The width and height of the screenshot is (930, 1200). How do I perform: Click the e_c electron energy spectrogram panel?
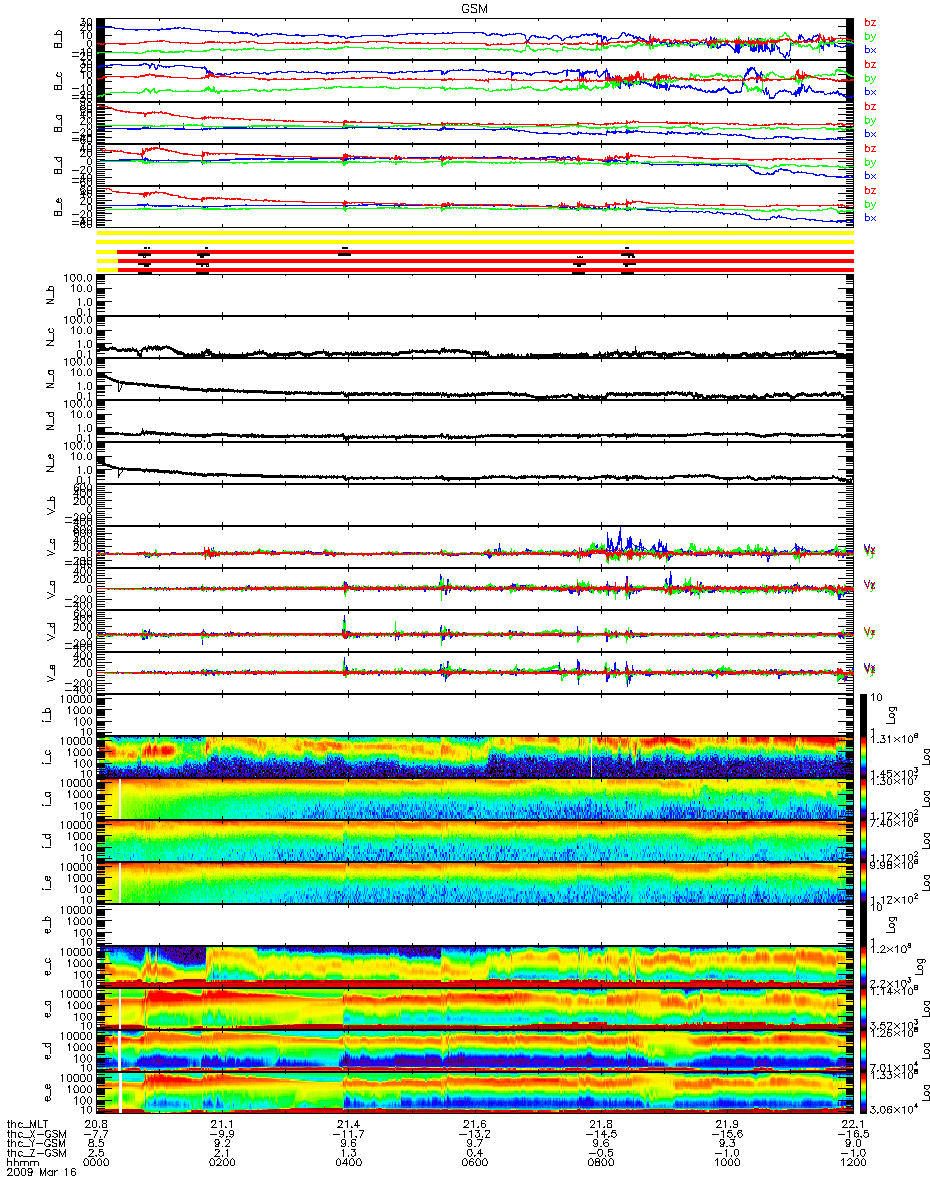click(474, 967)
